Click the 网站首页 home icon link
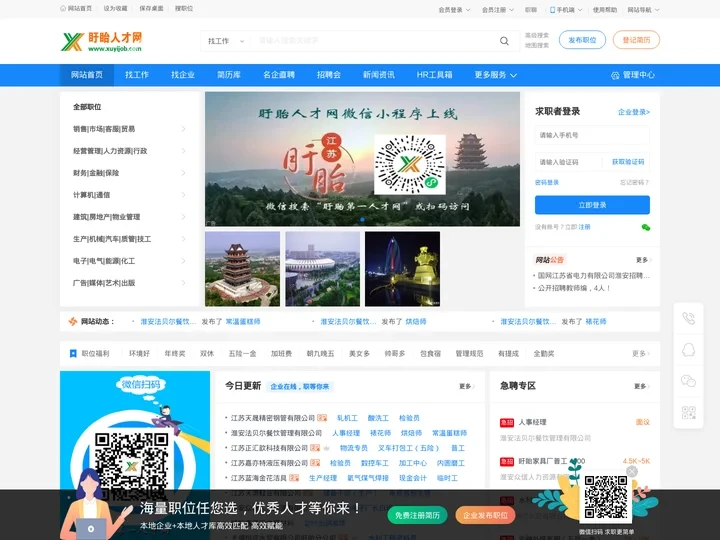Screen dimensions: 720x540 pyautogui.click(x=76, y=9)
